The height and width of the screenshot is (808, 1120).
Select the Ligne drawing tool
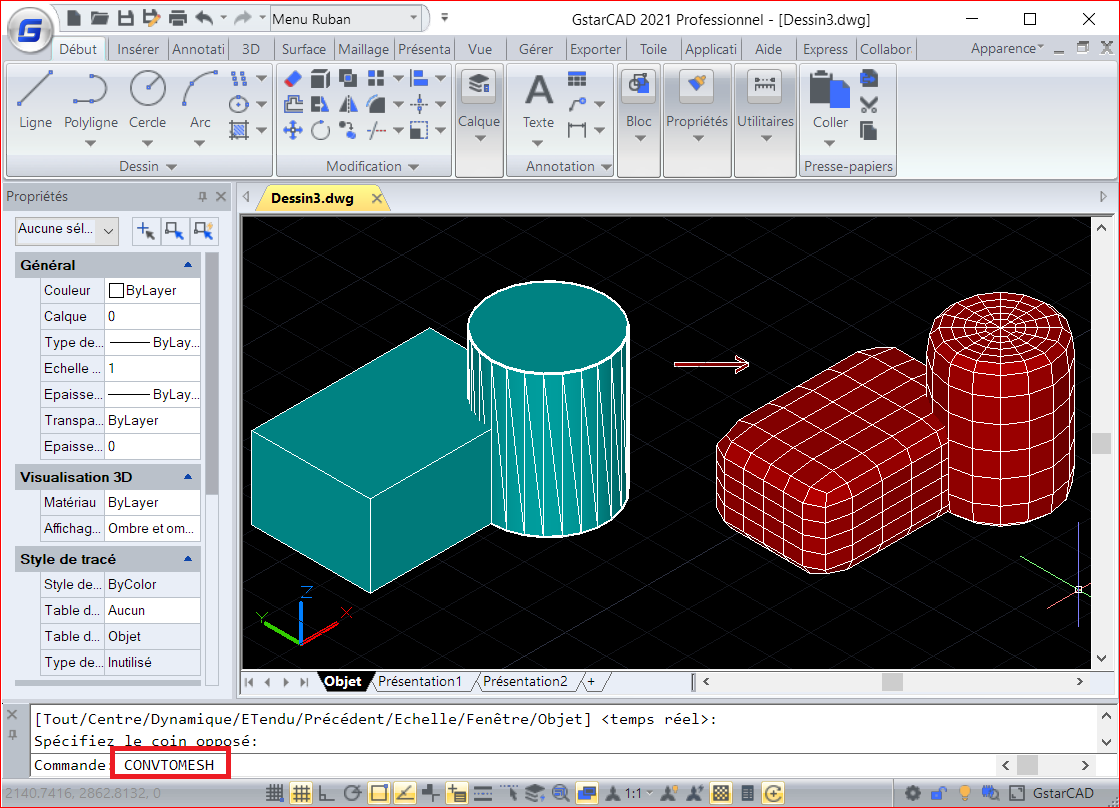click(x=35, y=100)
